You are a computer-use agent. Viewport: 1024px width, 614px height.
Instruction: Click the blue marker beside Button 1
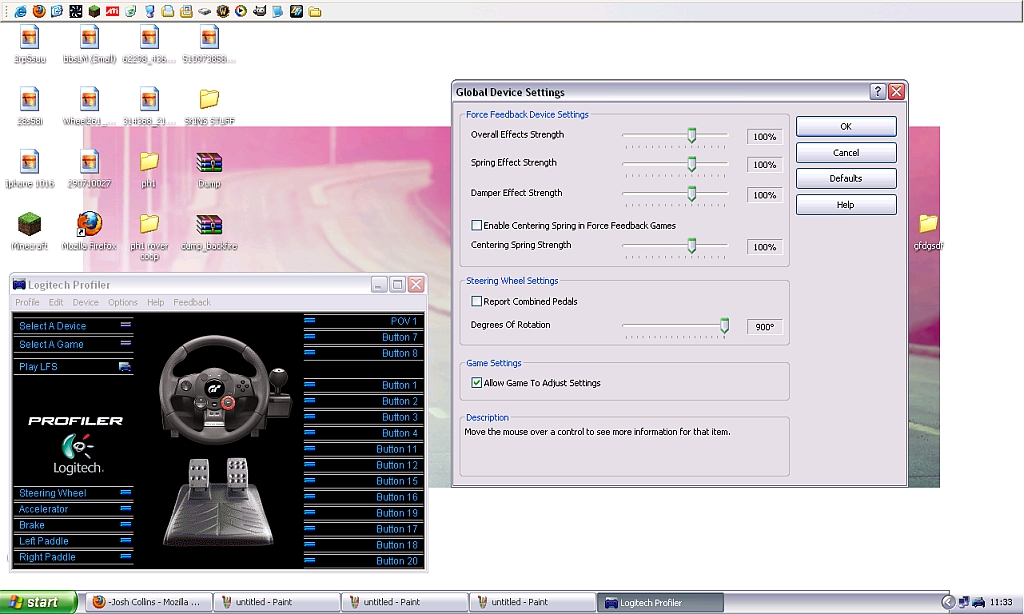[x=310, y=385]
